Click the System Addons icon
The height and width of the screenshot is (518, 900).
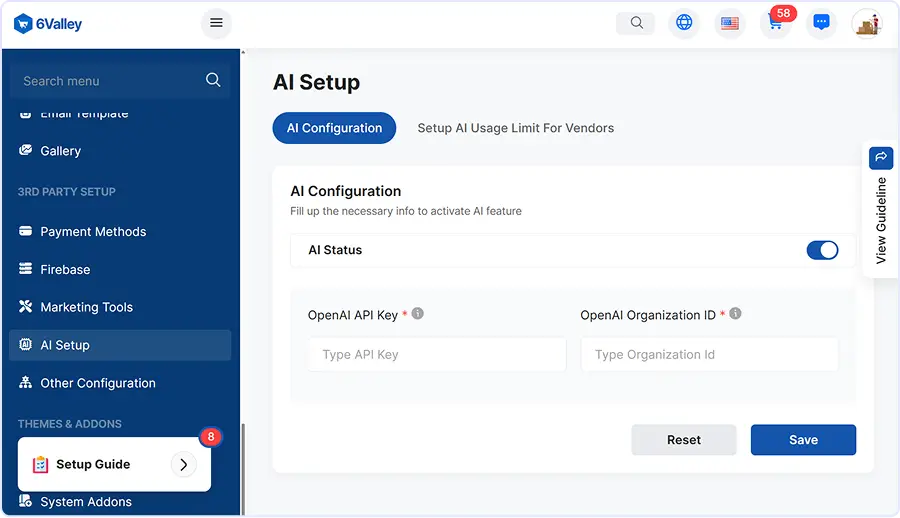point(25,501)
